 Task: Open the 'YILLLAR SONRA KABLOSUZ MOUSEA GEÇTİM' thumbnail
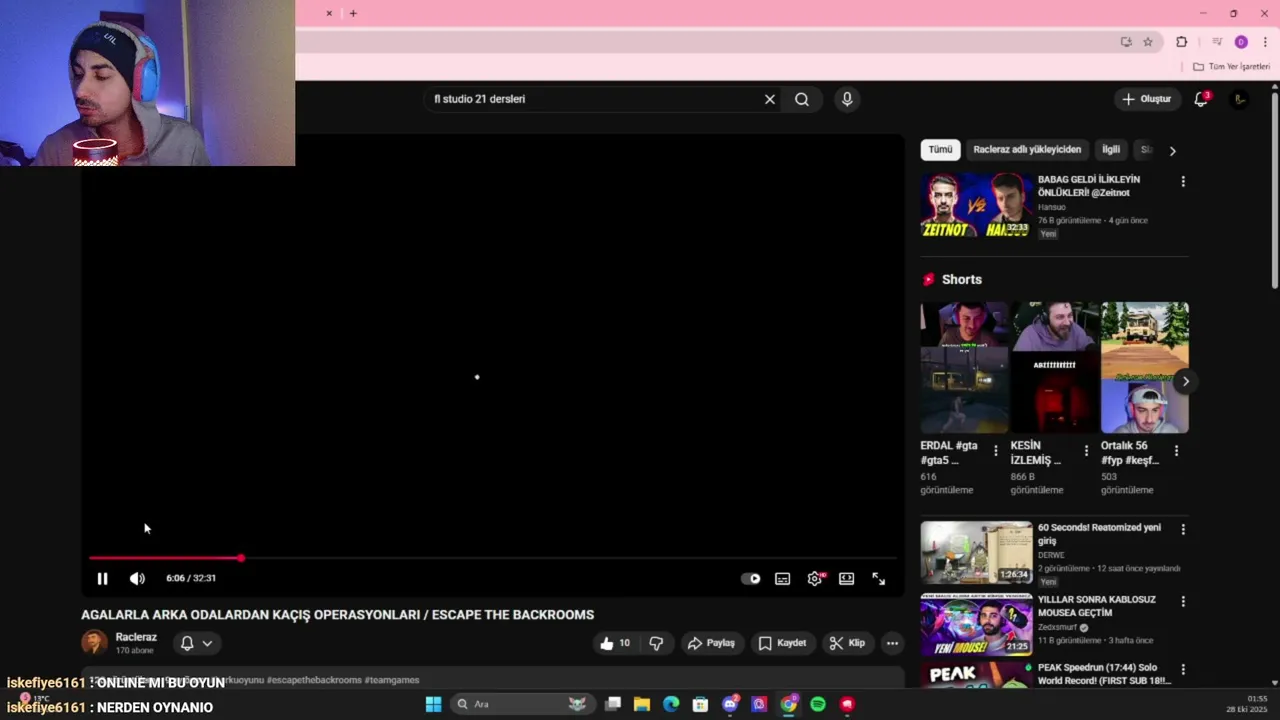click(x=976, y=624)
